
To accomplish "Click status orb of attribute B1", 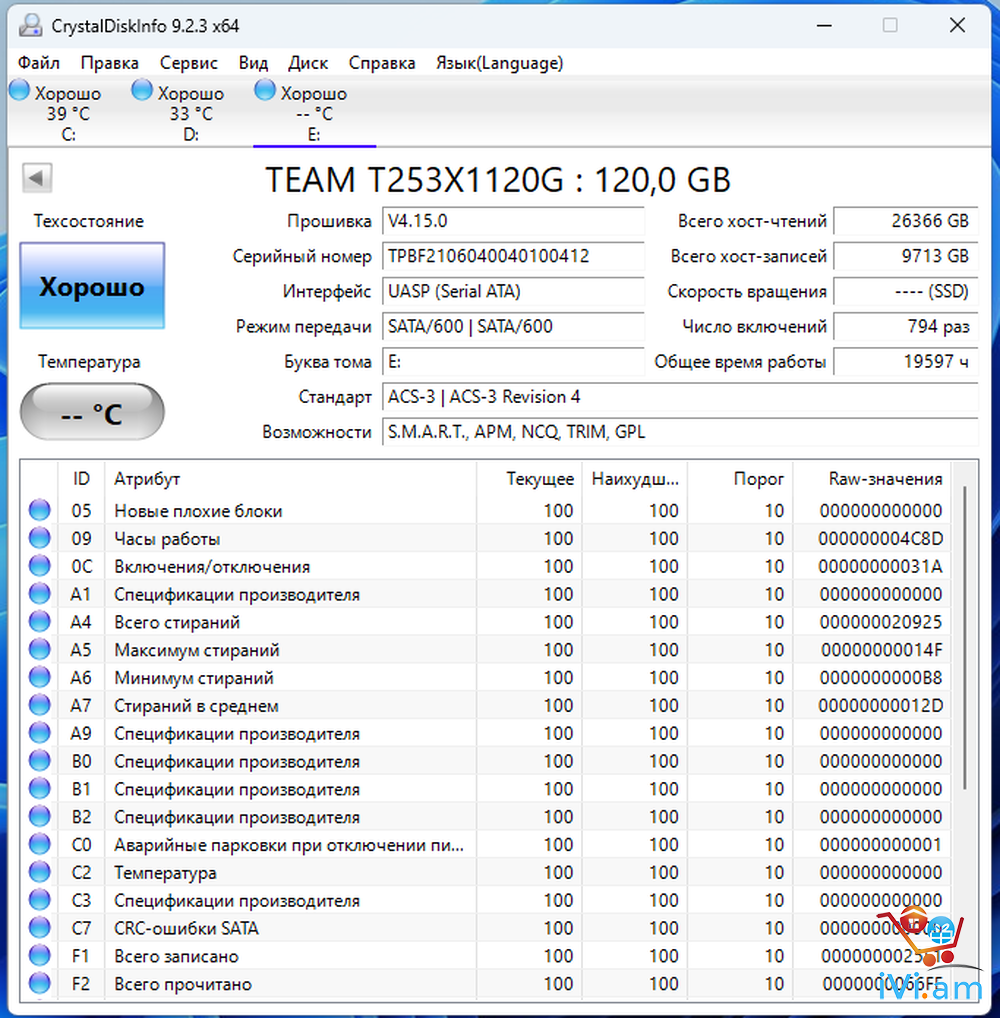I will (x=40, y=789).
